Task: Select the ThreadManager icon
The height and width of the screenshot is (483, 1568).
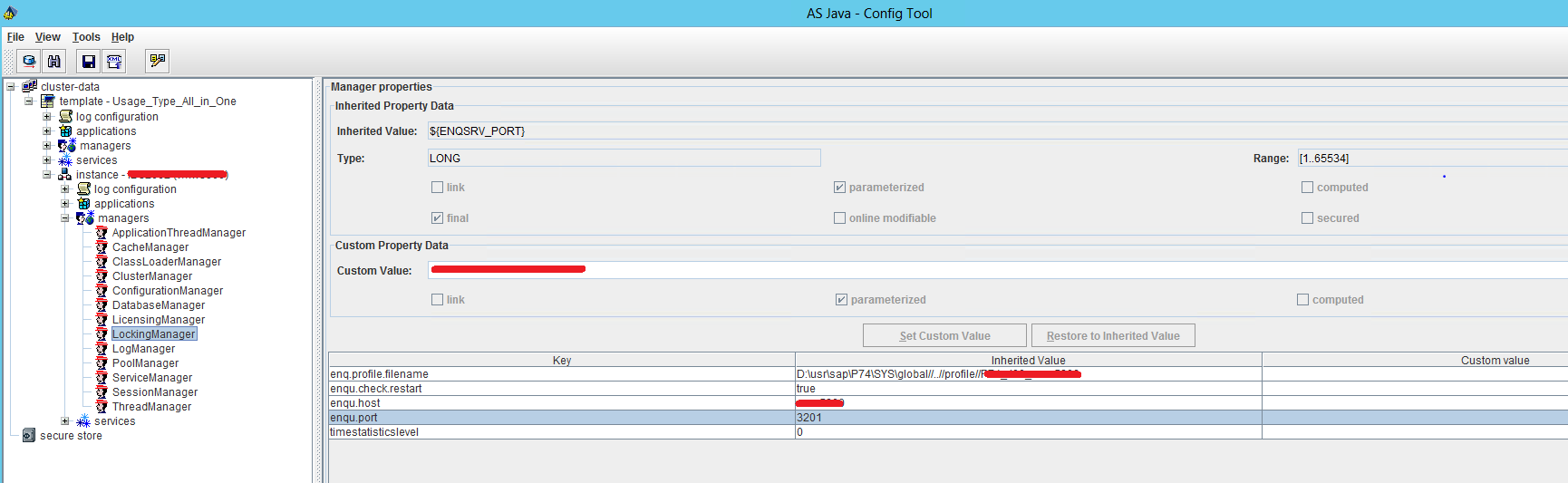Action: [x=102, y=406]
